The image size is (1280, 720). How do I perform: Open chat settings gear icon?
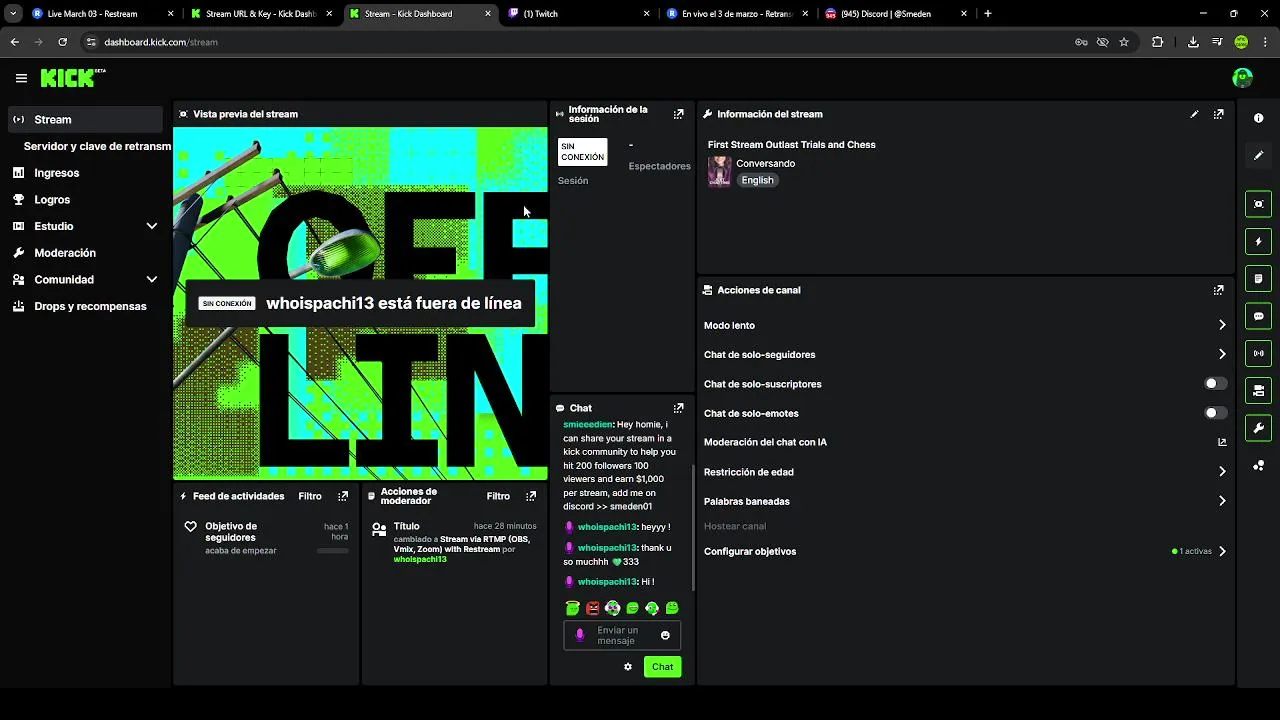click(628, 667)
